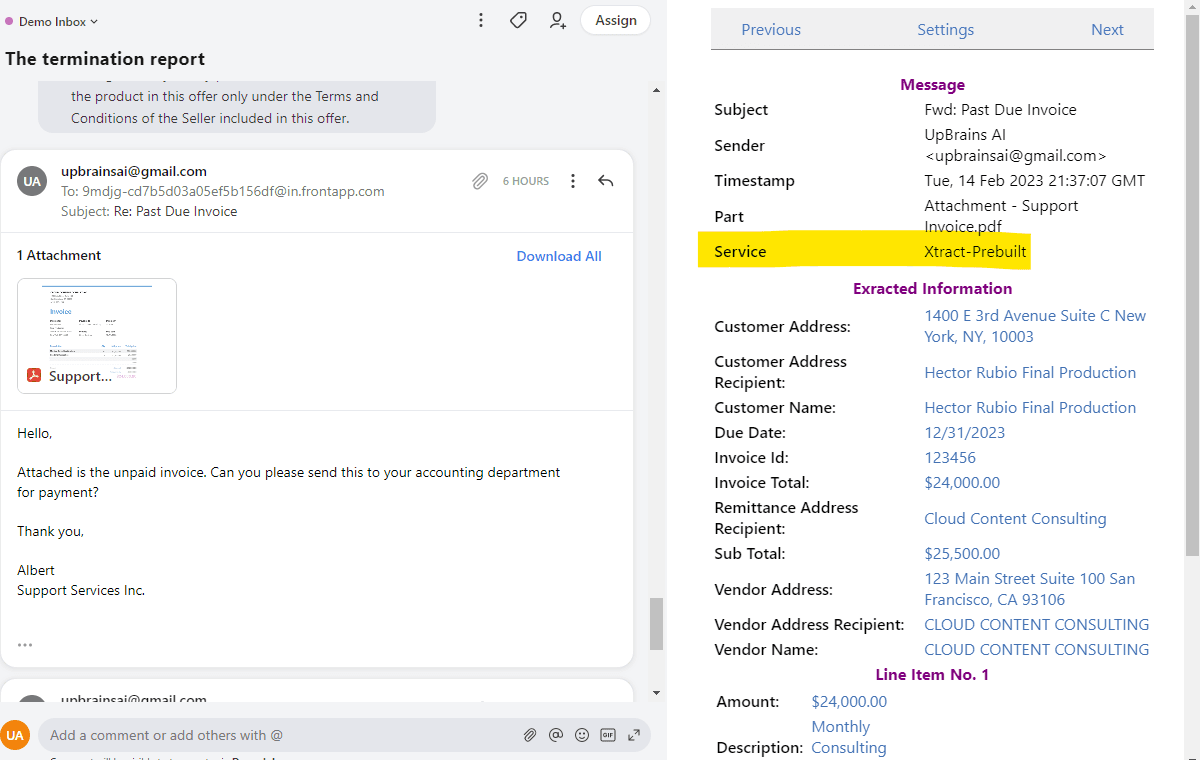
Task: Click the reply arrow icon
Action: [x=605, y=181]
